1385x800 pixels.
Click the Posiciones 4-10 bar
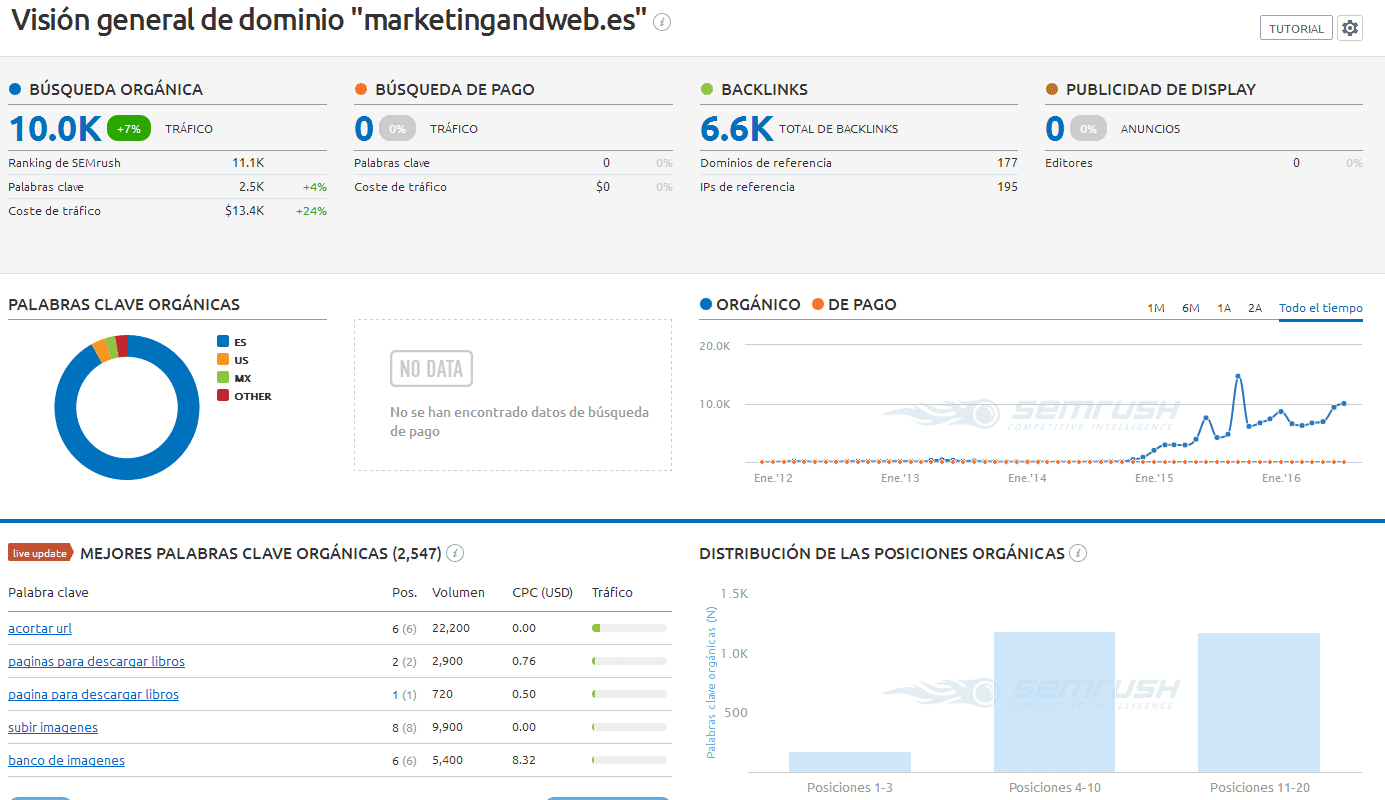click(x=1054, y=702)
